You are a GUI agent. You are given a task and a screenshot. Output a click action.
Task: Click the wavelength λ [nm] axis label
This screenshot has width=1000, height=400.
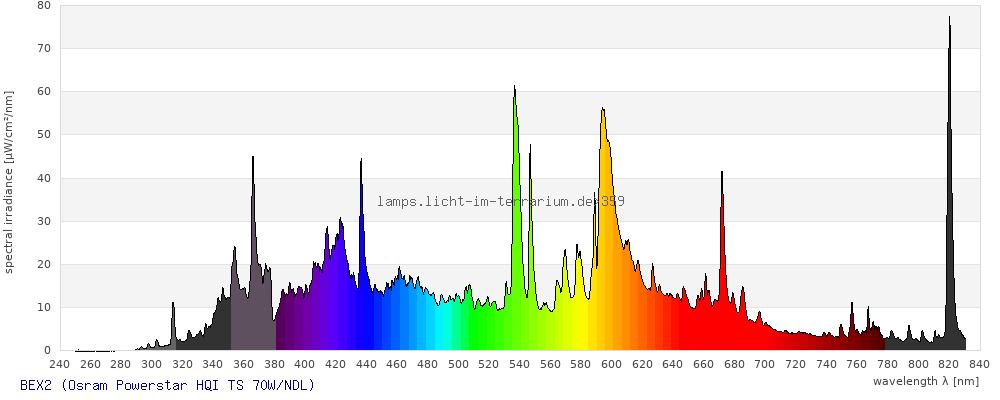[x=926, y=381]
